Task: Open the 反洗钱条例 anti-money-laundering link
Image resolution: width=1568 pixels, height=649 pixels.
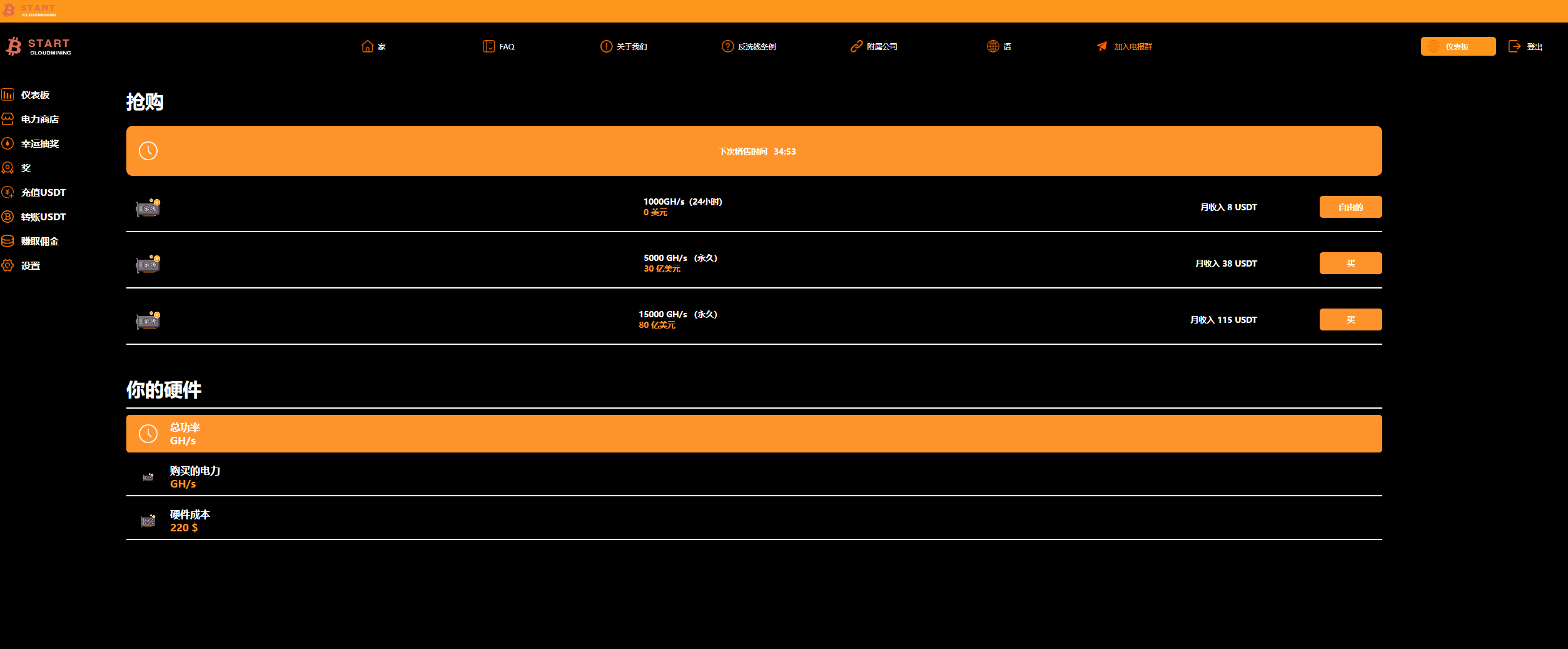Action: point(756,47)
